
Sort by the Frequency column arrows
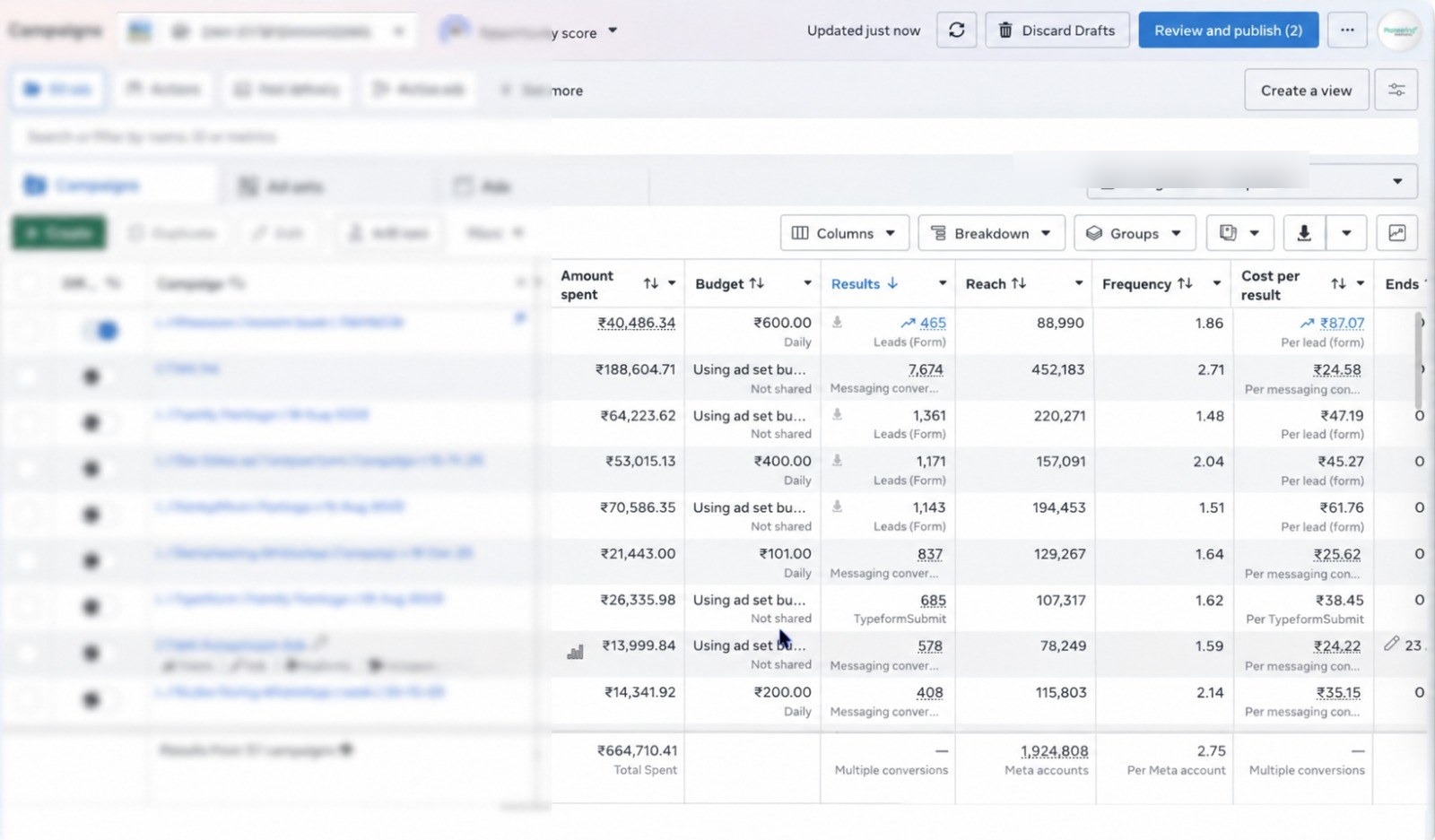point(1185,284)
